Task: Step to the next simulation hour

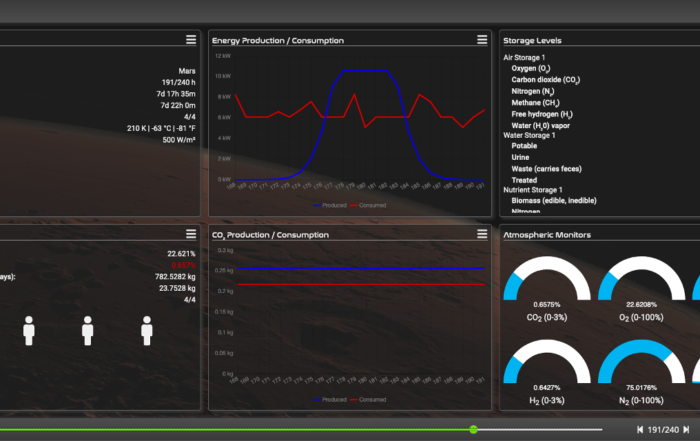Action: [685, 429]
